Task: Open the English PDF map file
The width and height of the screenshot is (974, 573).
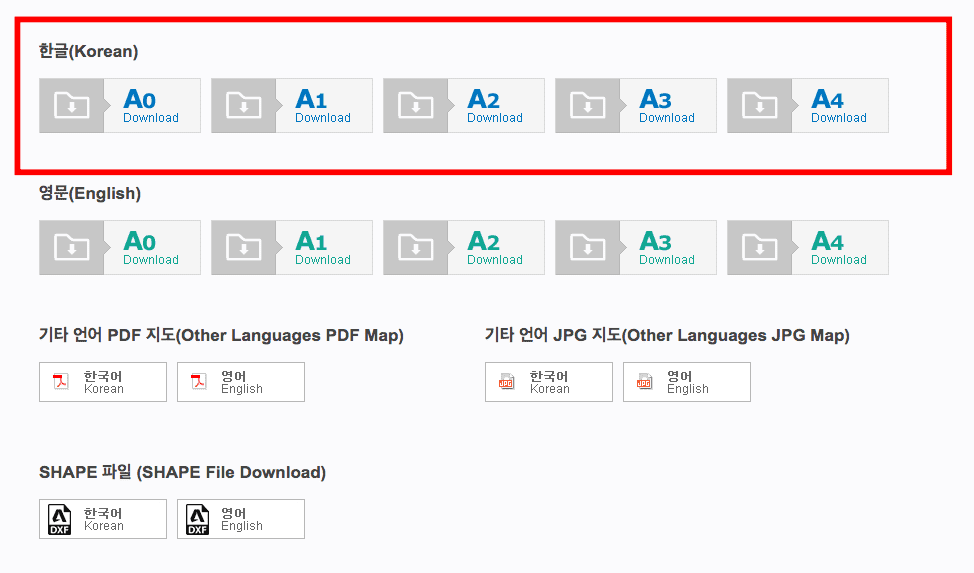Action: coord(241,382)
